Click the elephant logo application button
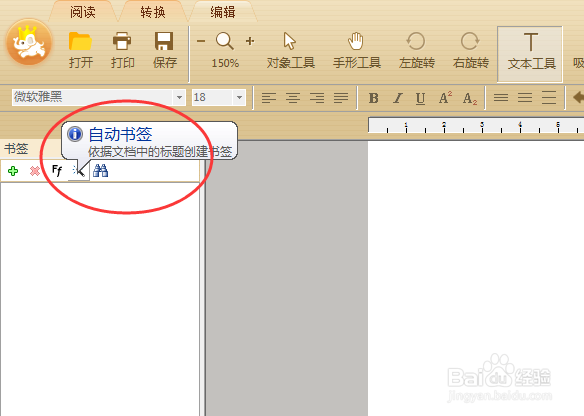 [29, 42]
